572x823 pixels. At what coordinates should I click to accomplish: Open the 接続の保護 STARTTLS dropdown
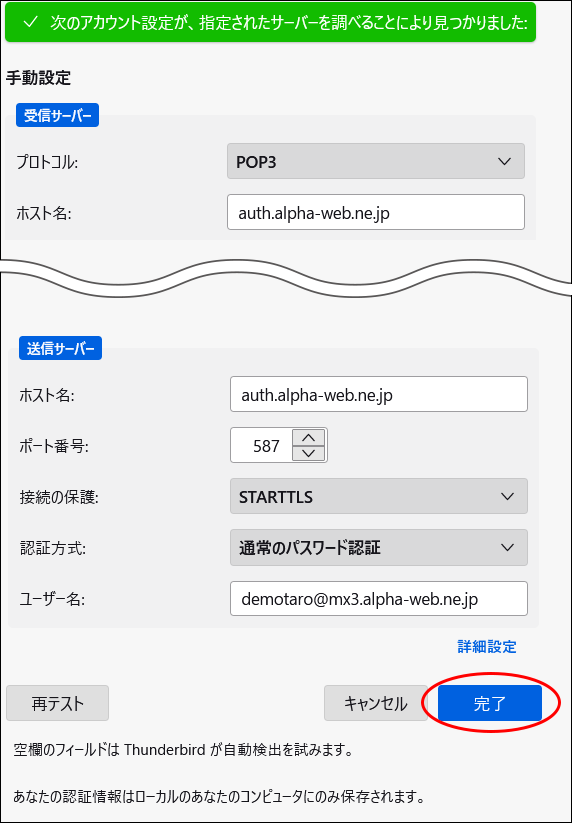tap(379, 496)
